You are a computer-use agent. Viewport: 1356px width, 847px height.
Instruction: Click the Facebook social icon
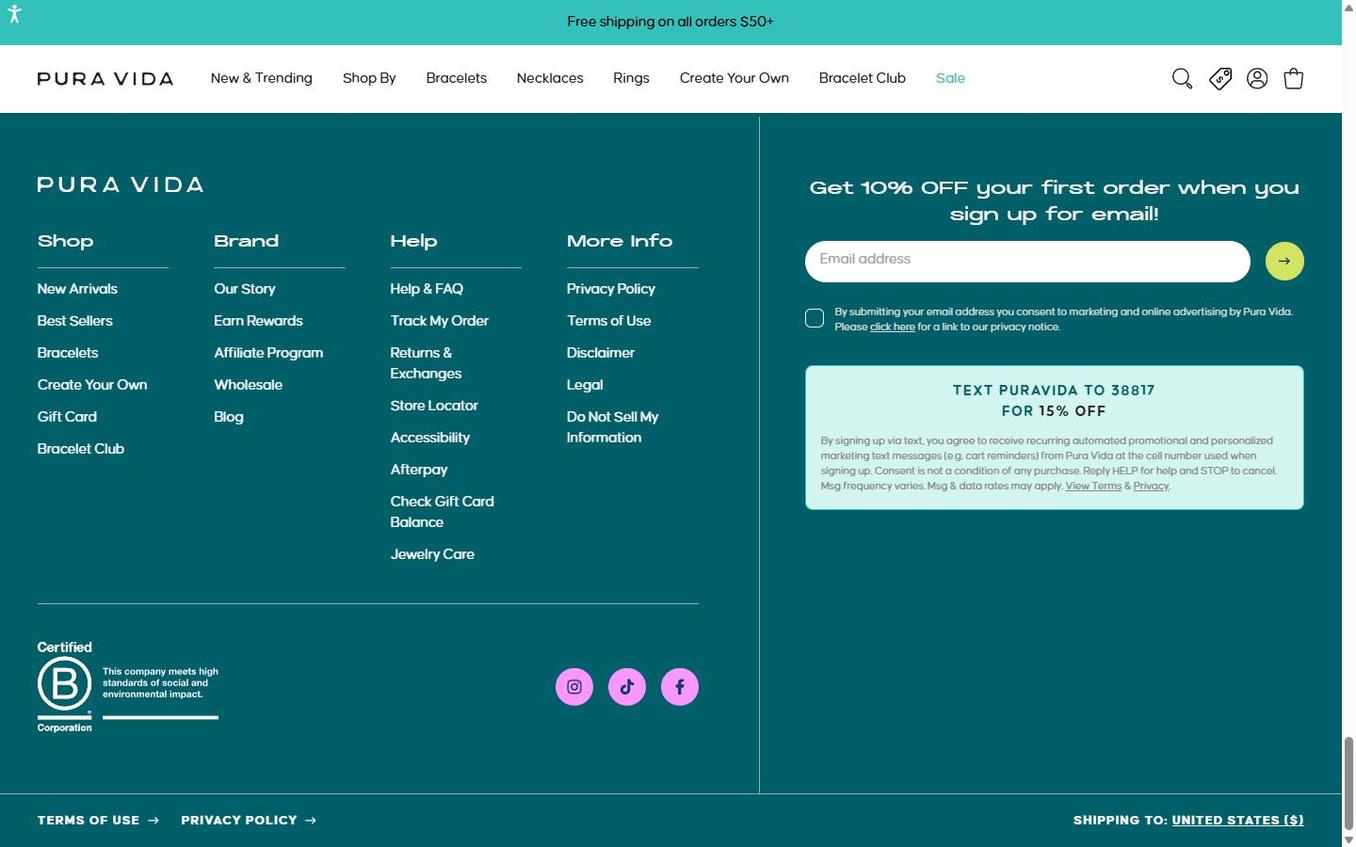(x=679, y=687)
